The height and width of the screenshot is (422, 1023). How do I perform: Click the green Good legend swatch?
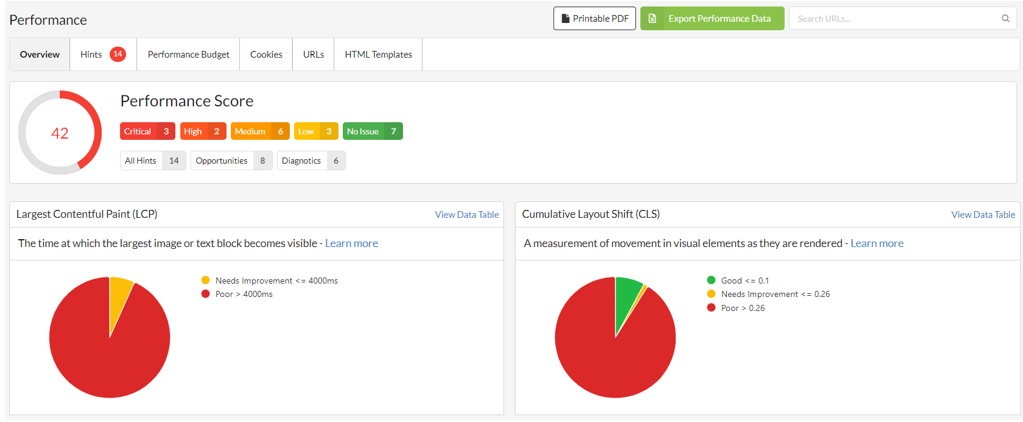(711, 281)
